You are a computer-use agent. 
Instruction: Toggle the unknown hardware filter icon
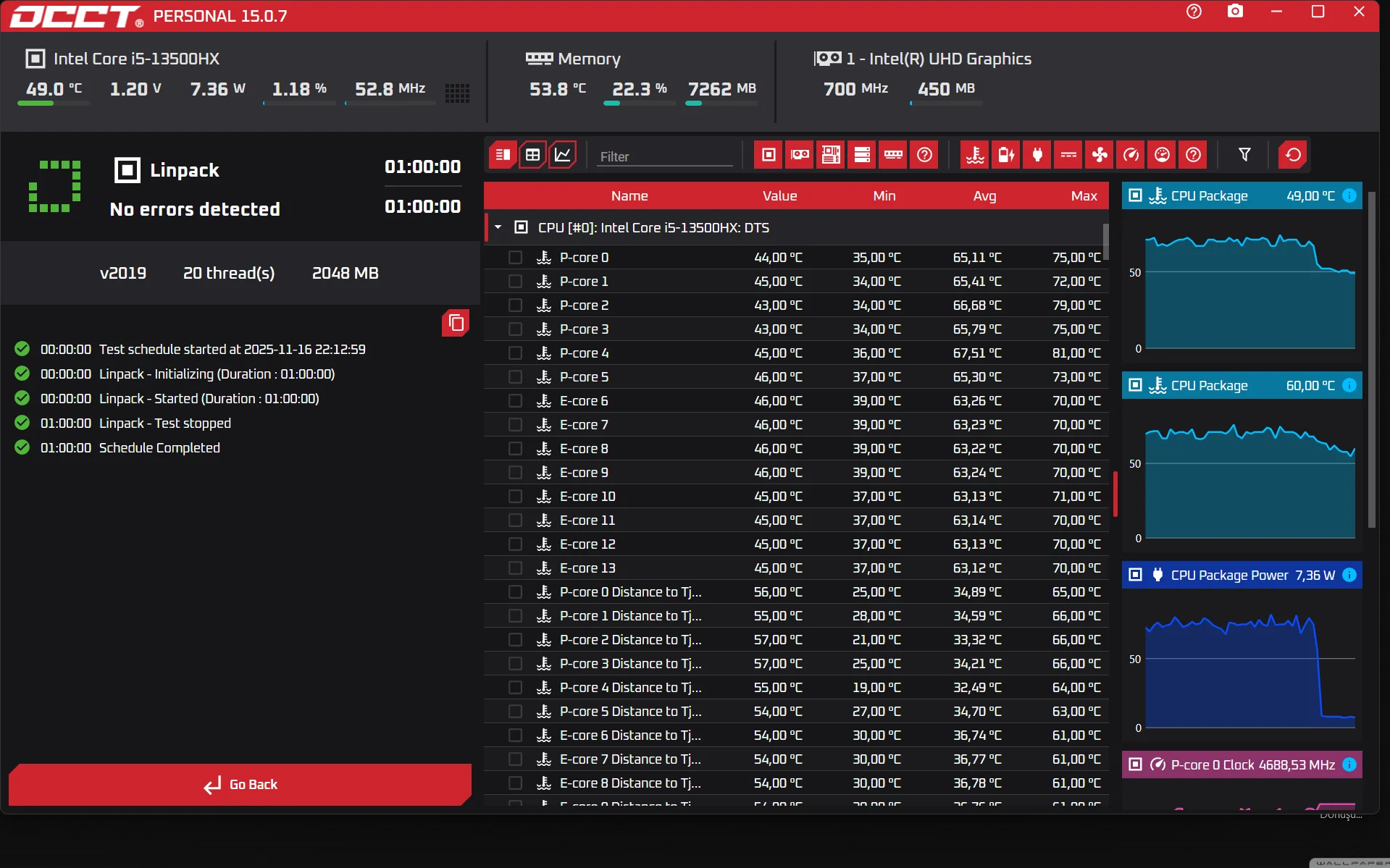point(924,155)
